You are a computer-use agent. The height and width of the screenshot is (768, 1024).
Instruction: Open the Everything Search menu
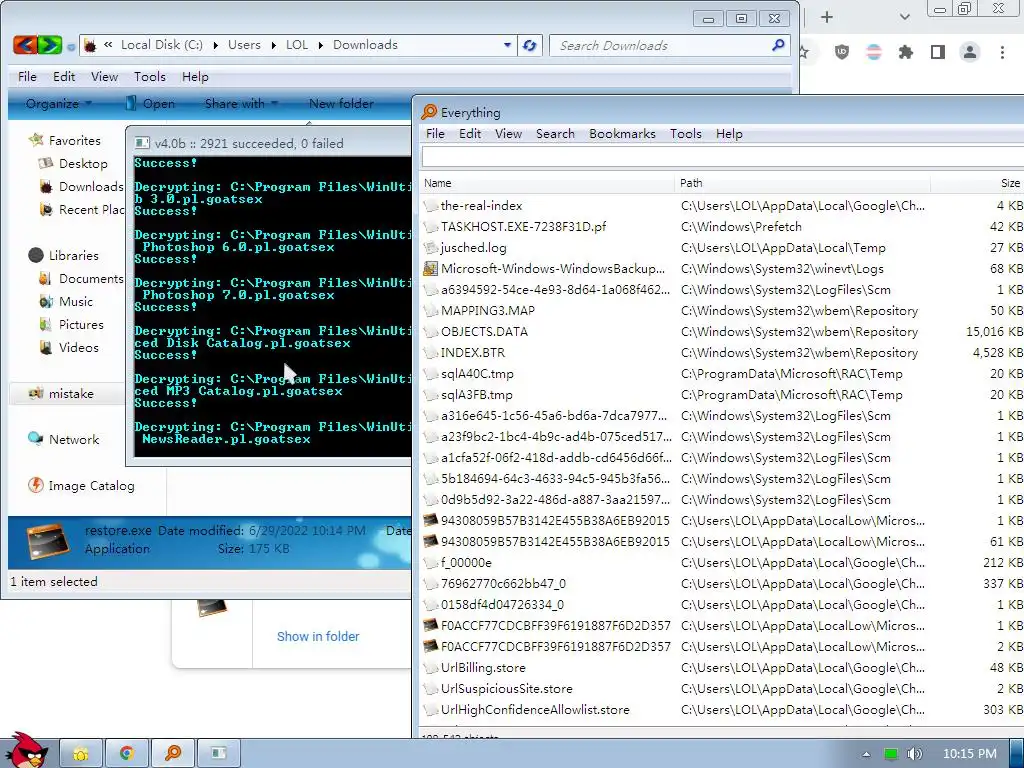tap(555, 134)
